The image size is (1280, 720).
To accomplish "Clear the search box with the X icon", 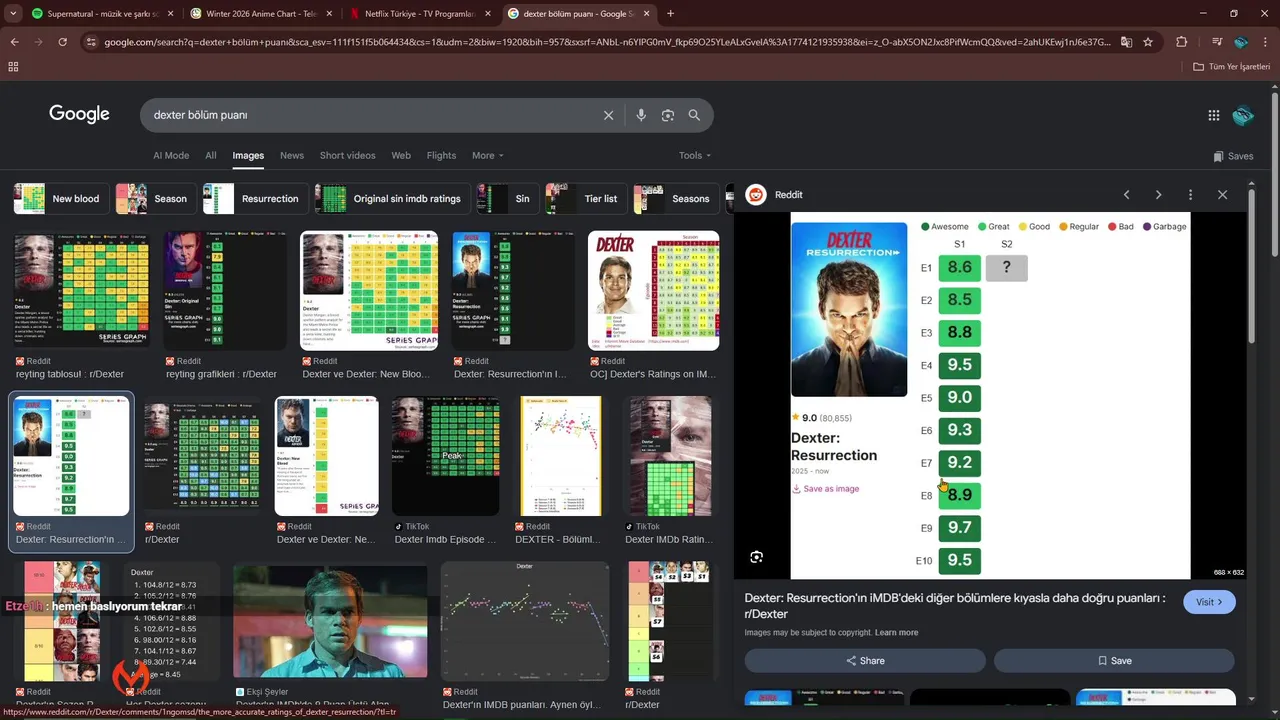I will 608,115.
